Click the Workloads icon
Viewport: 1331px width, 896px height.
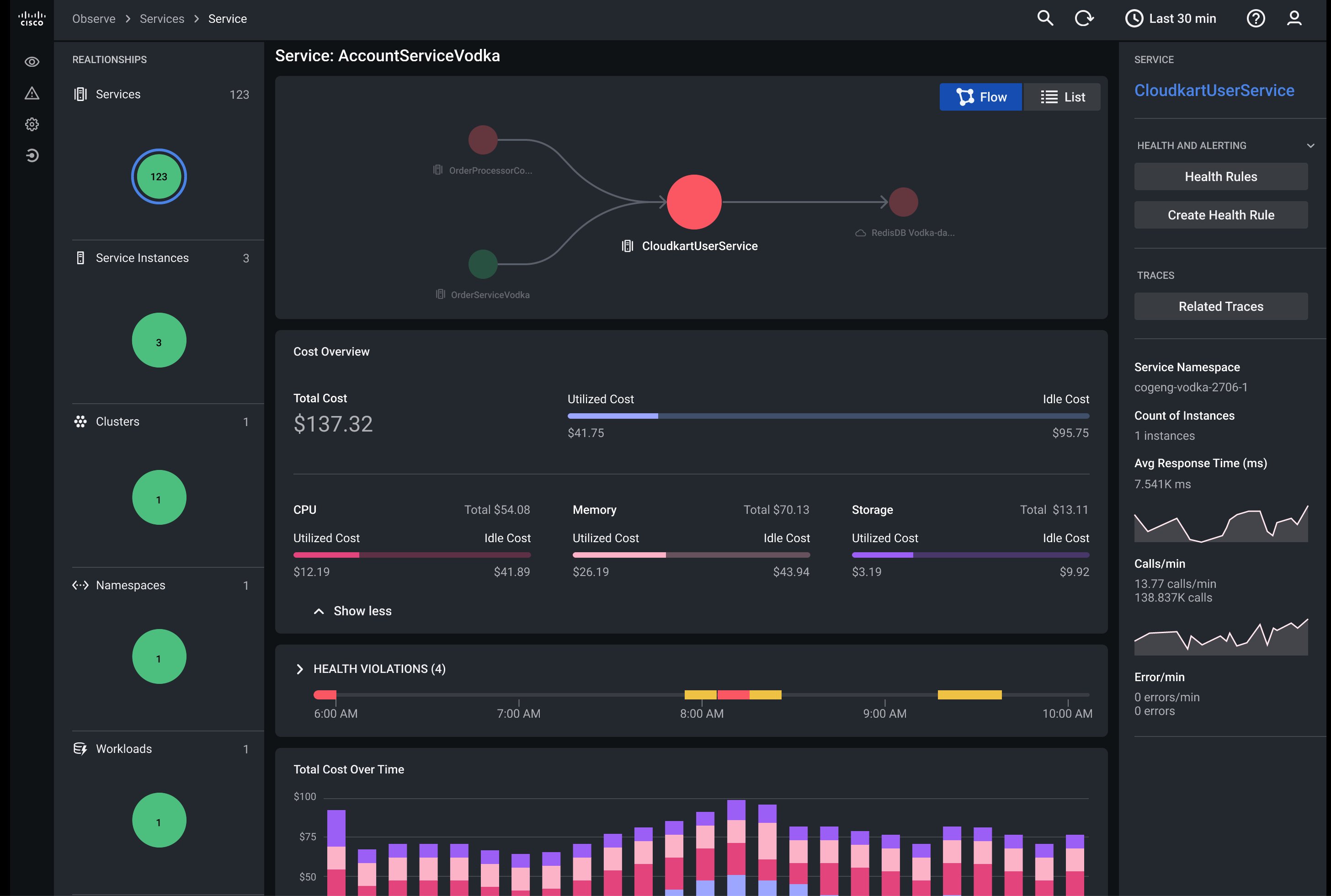(80, 749)
